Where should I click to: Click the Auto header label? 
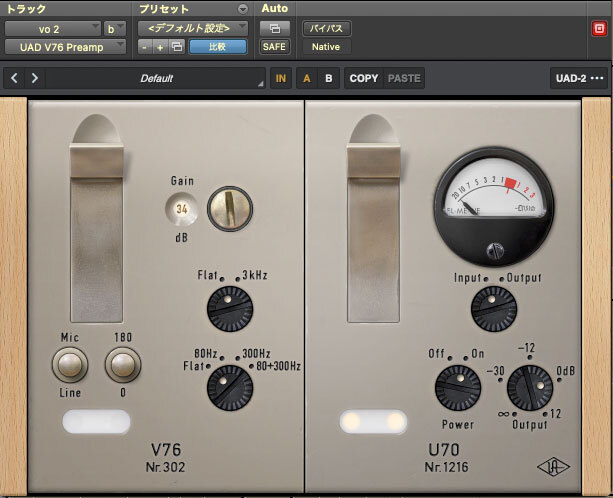pyautogui.click(x=275, y=8)
